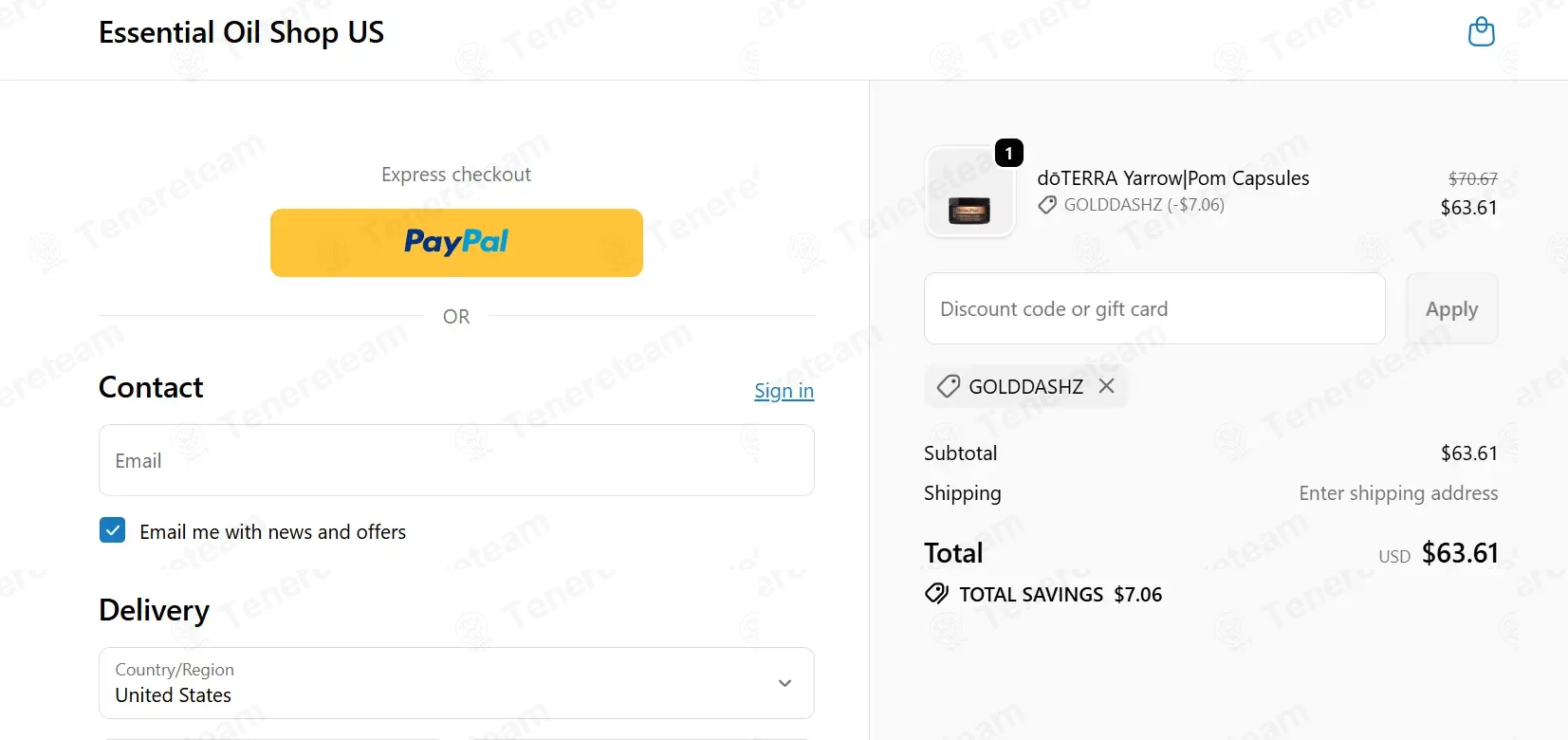Click the Total Savings tag icon
The width and height of the screenshot is (1568, 740).
[936, 594]
